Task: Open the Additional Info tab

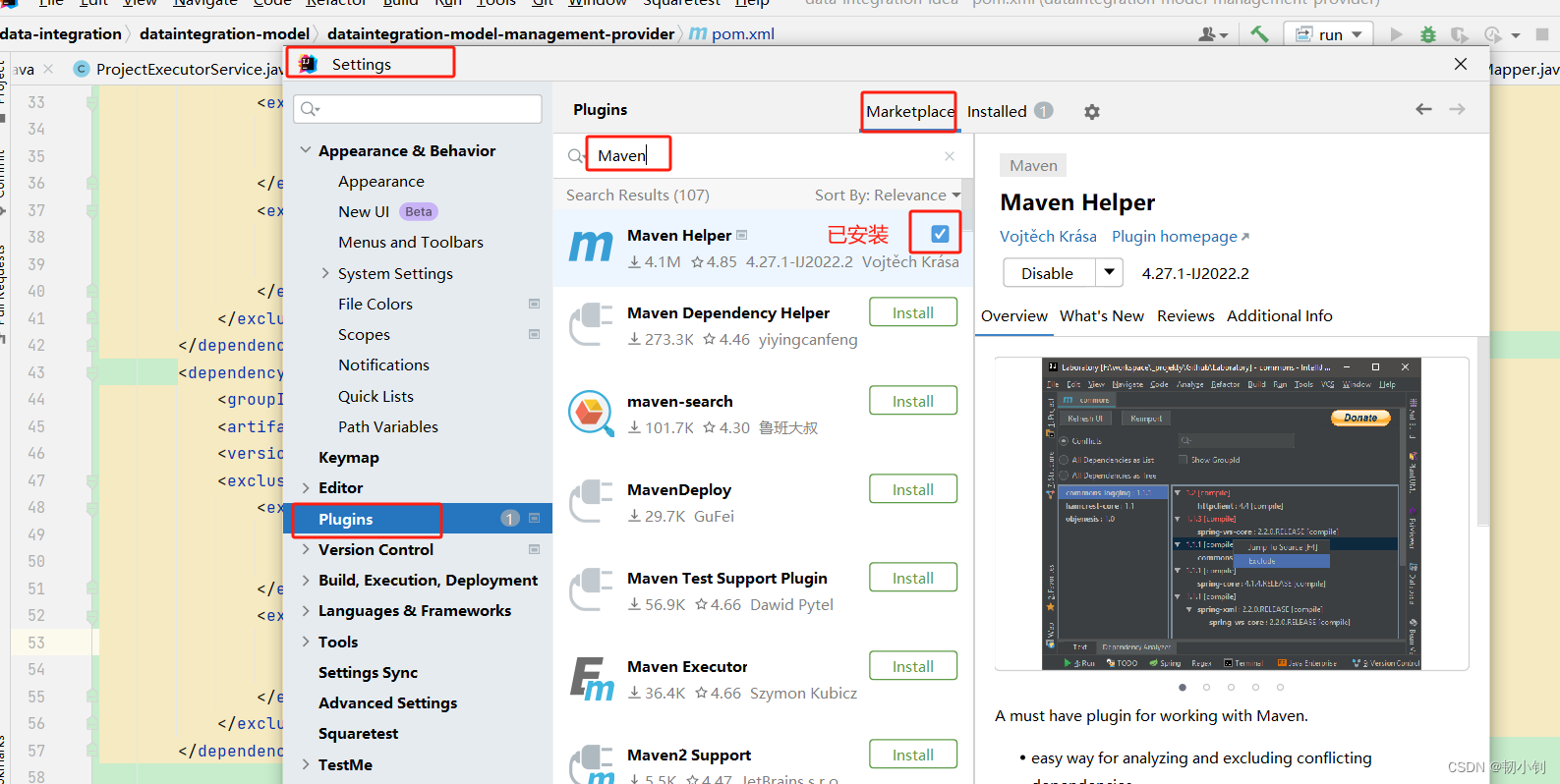Action: [1280, 315]
